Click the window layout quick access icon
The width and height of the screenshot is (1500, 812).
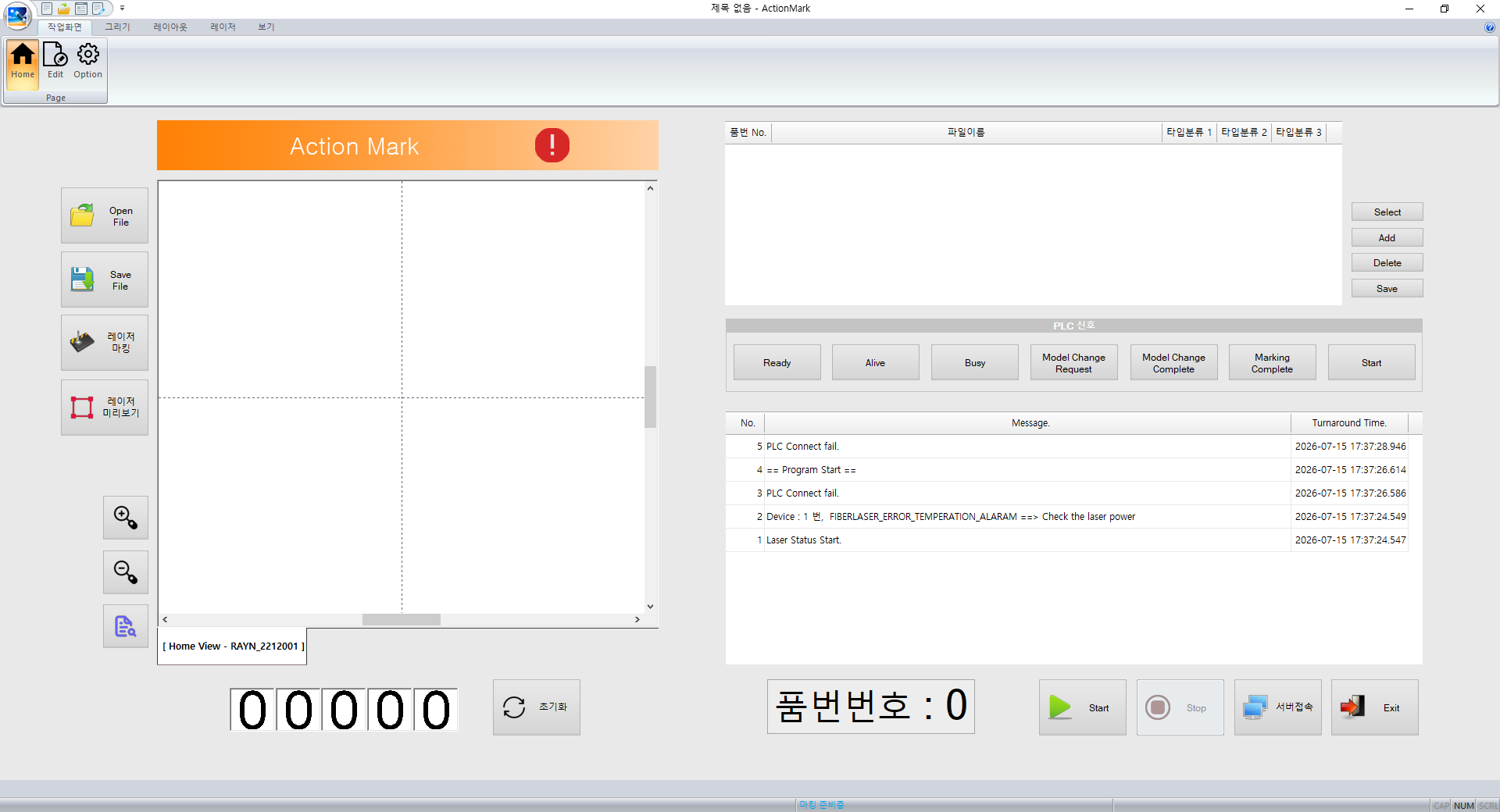pyautogui.click(x=81, y=9)
